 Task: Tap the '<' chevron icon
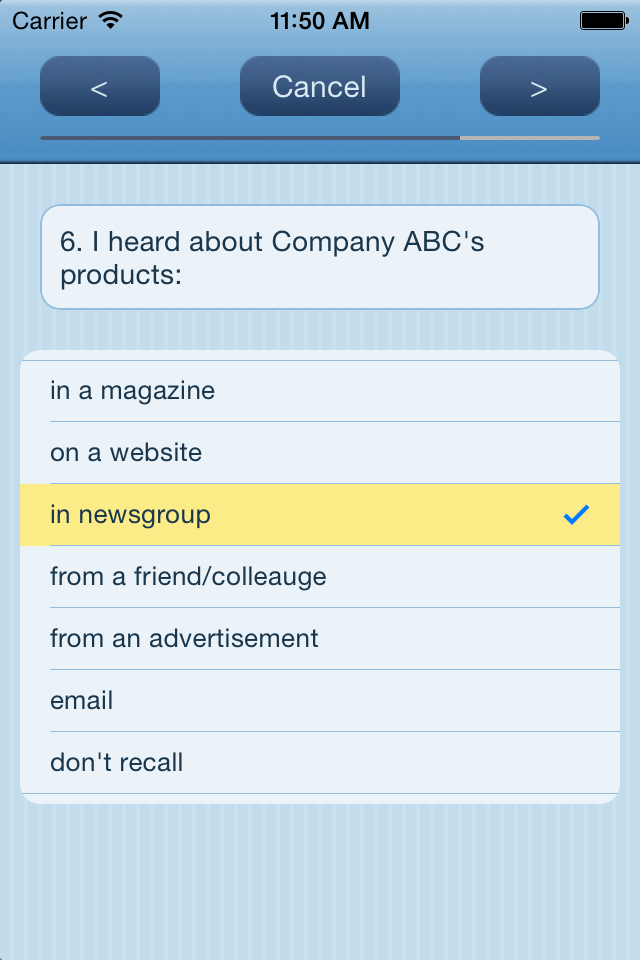[99, 88]
